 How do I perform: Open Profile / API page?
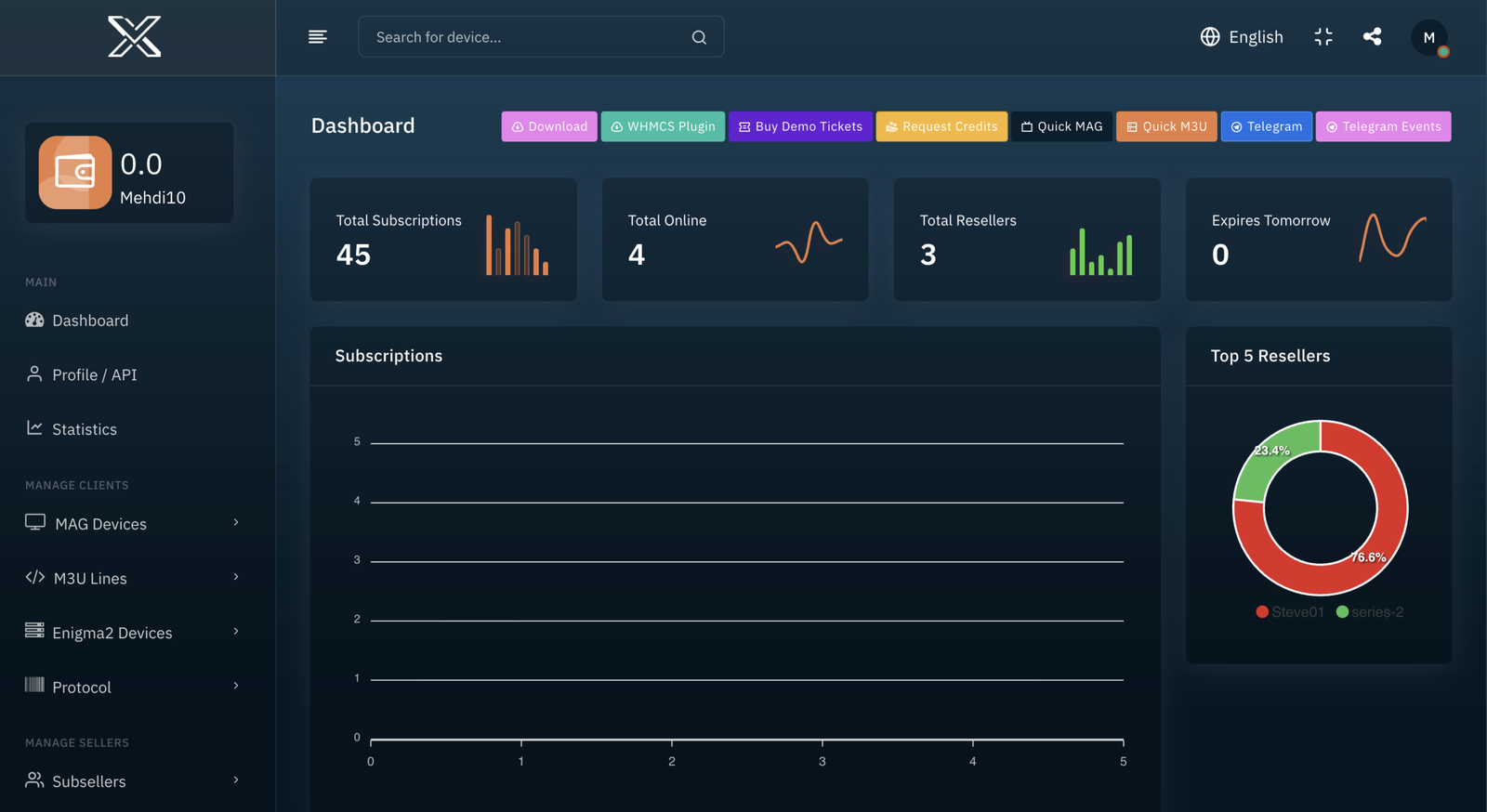(94, 375)
